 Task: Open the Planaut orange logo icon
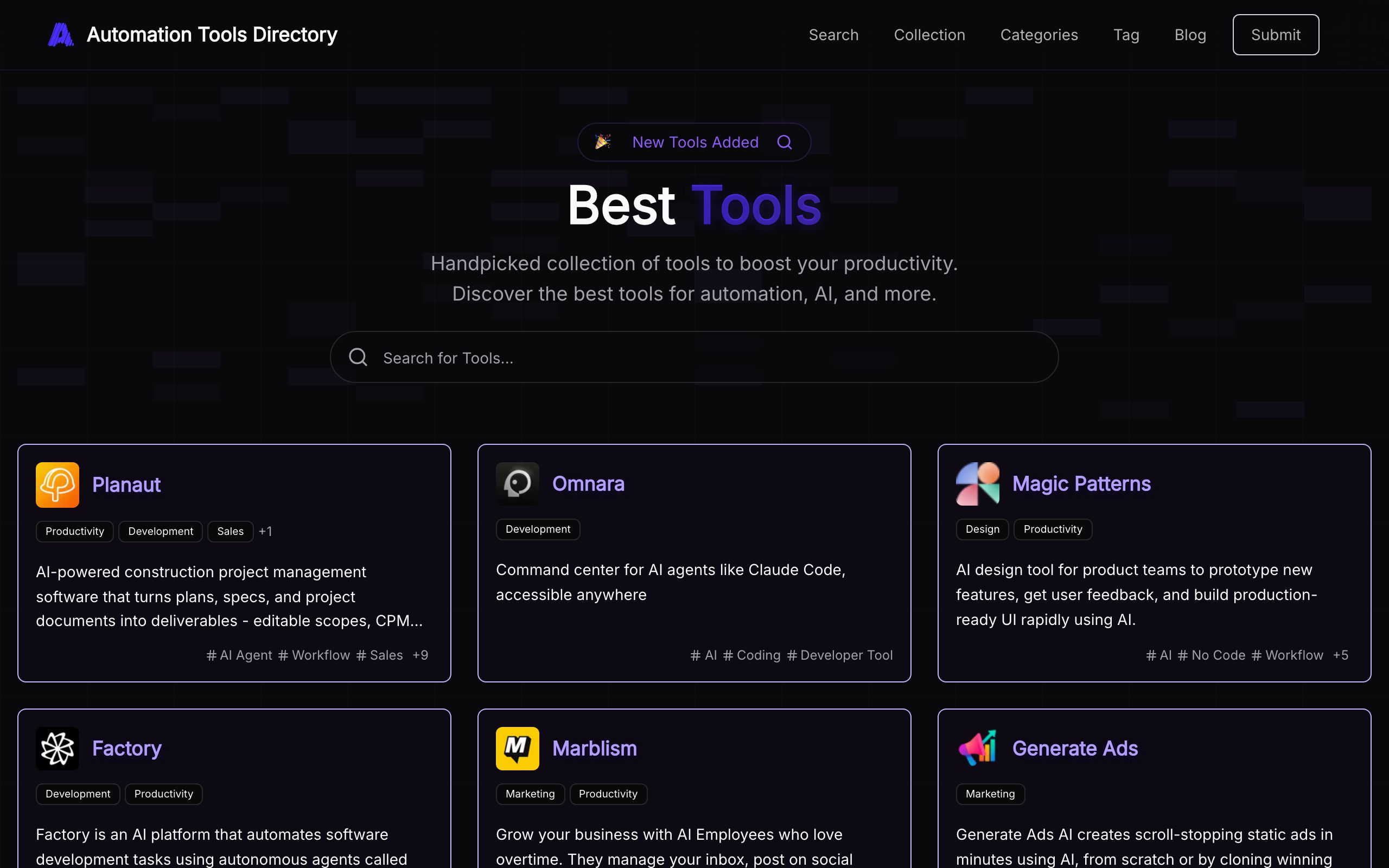(x=58, y=484)
